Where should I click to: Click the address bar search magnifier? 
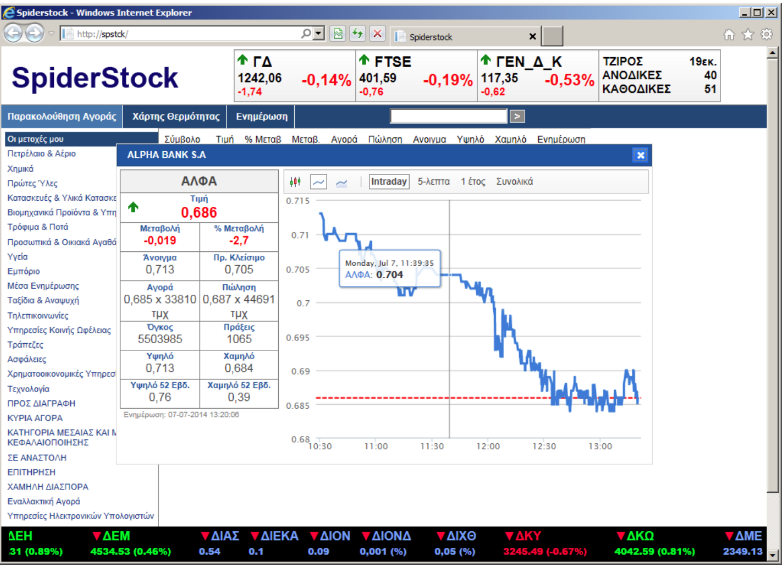coord(306,33)
